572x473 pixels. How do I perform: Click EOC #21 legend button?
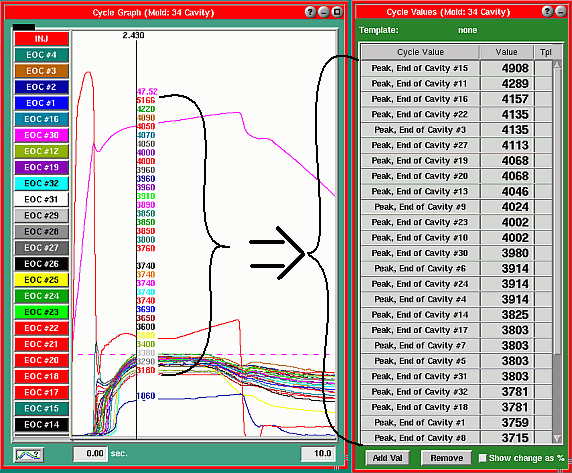pos(42,344)
